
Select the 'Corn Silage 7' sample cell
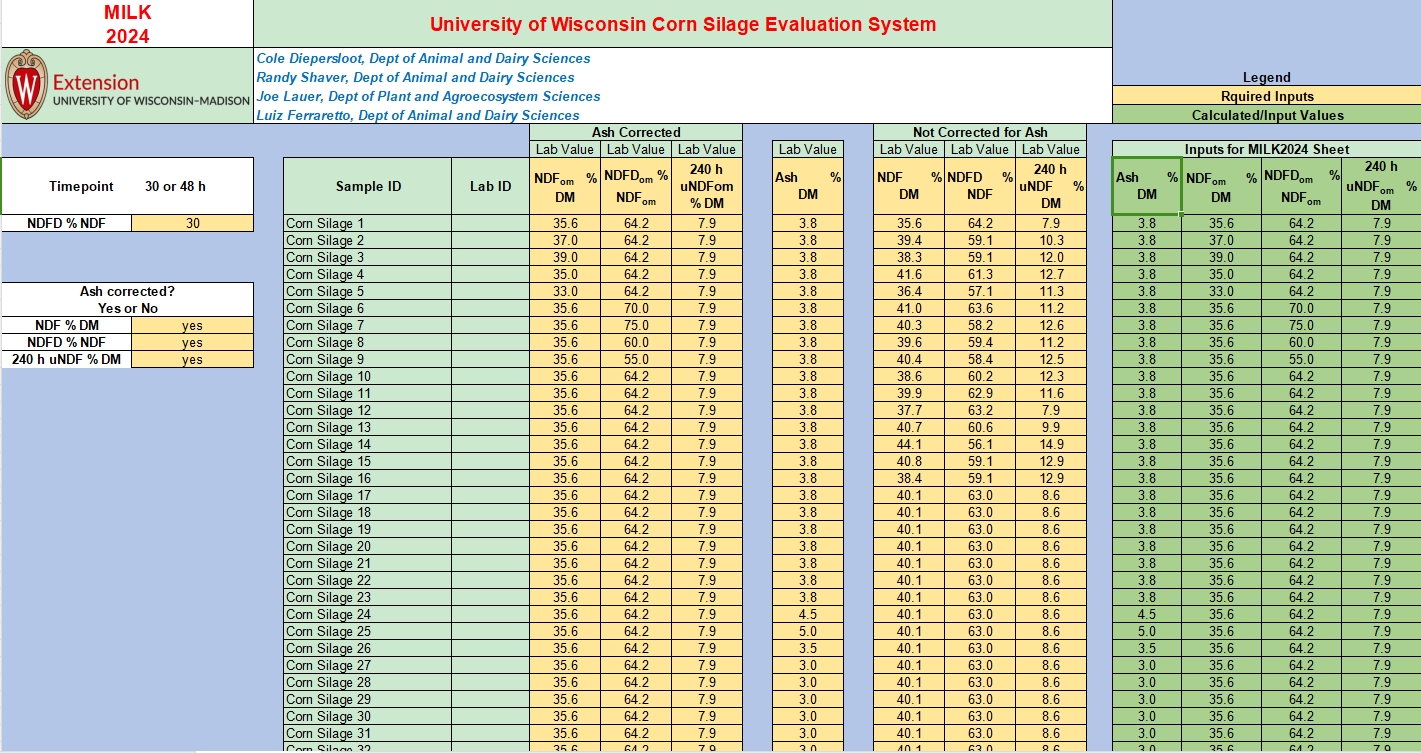368,325
